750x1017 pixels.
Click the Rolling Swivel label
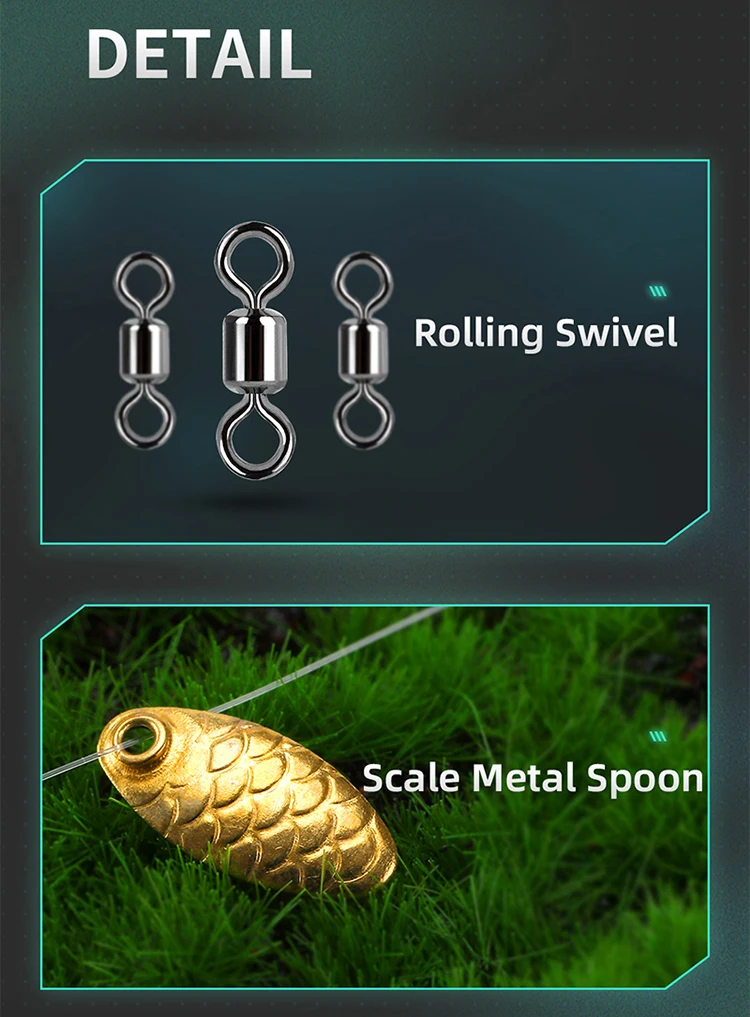pos(546,333)
